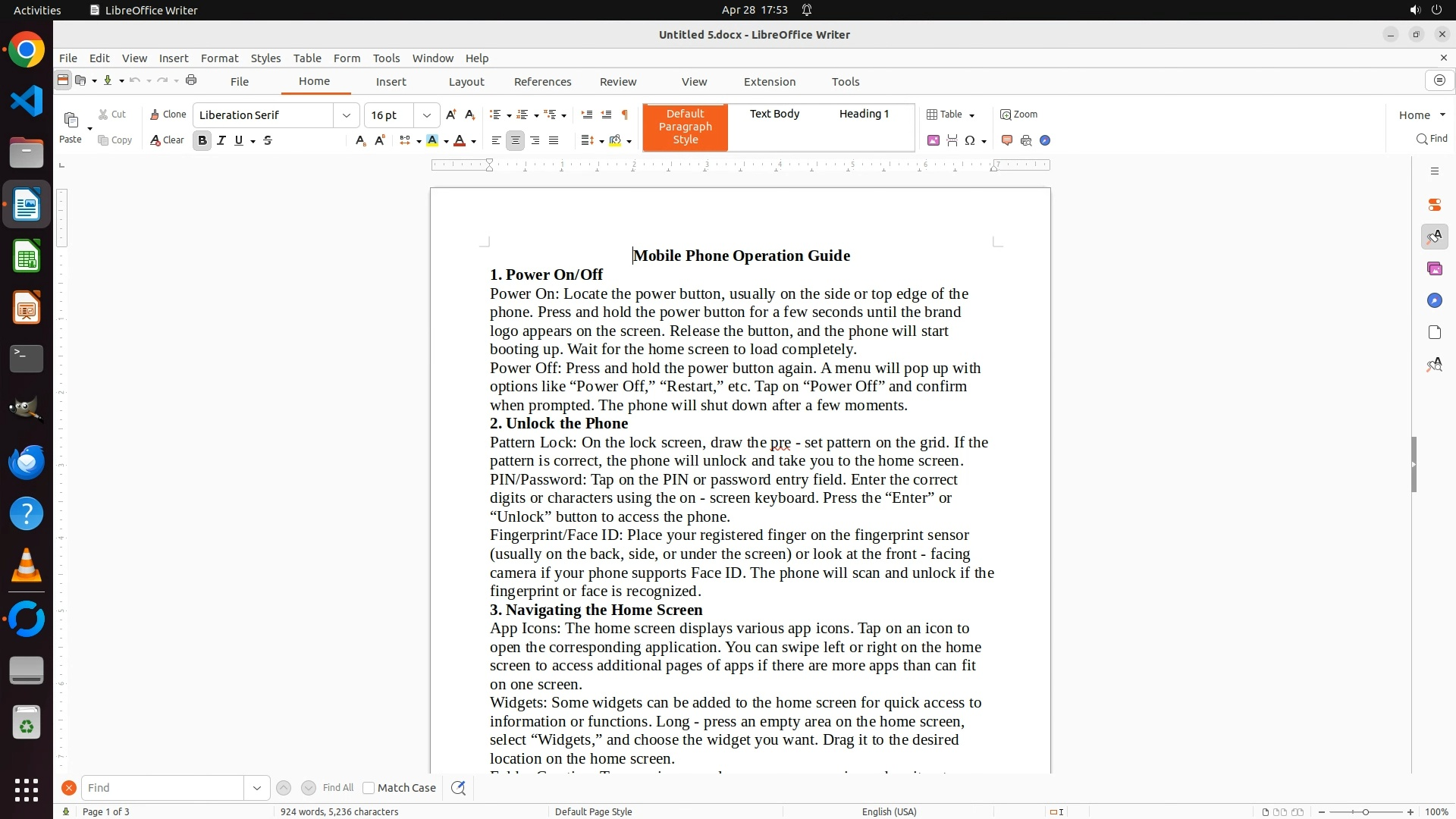Viewport: 1456px width, 819px height.
Task: Enable the Match Case checkbox
Action: point(369,788)
